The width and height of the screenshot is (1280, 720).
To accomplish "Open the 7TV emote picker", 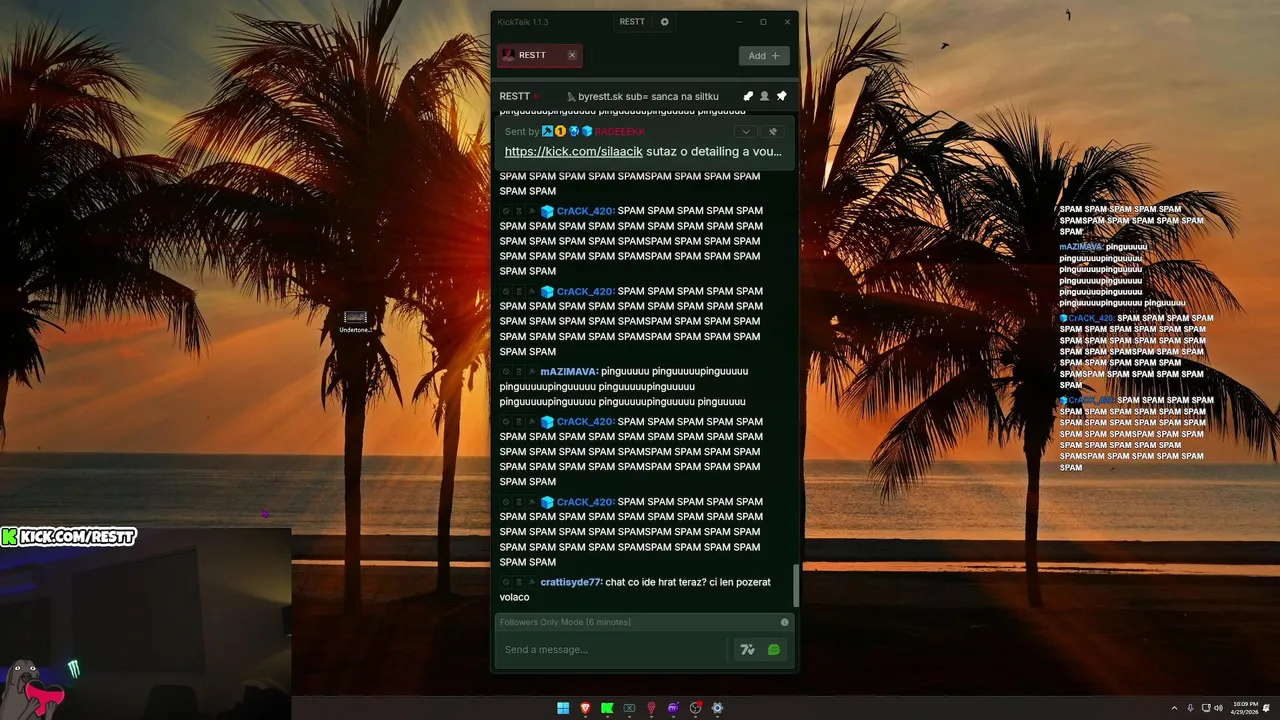I will click(x=747, y=650).
